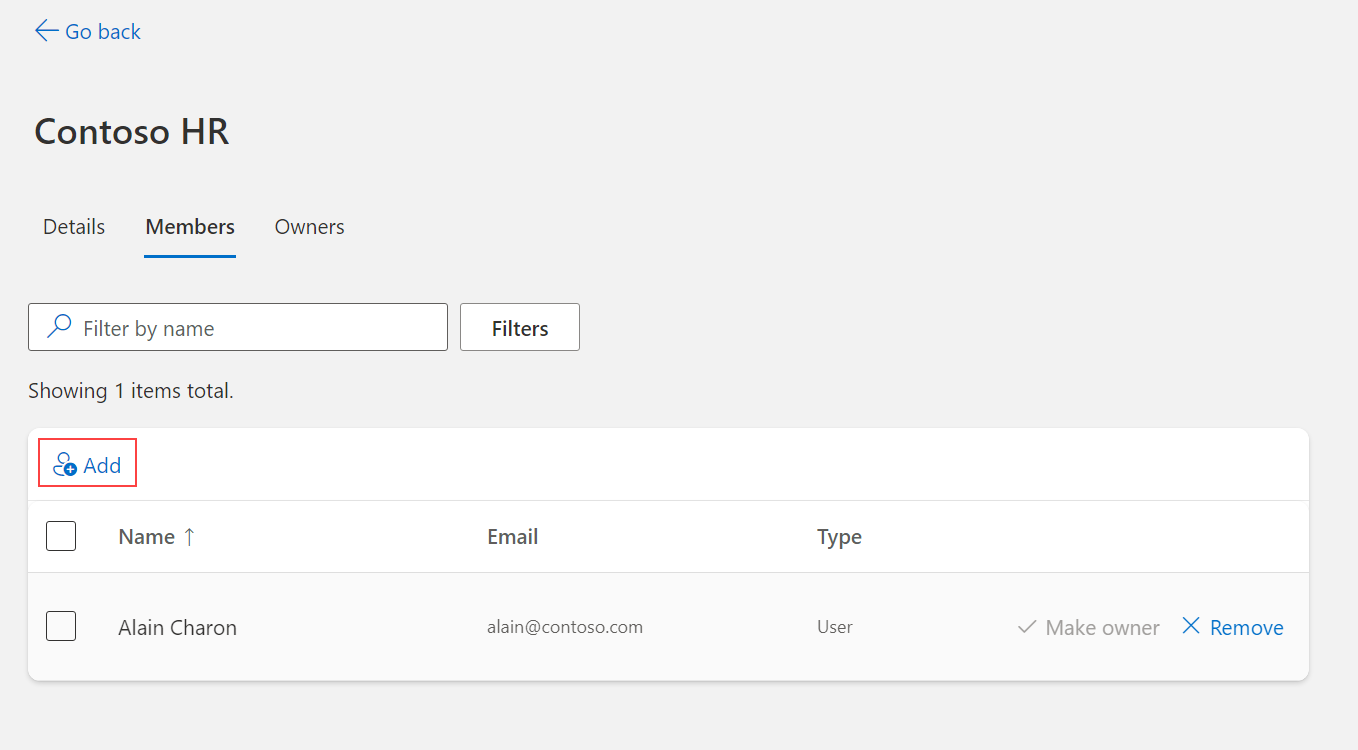Click inside the Filter by name field
The image size is (1358, 750).
237,327
